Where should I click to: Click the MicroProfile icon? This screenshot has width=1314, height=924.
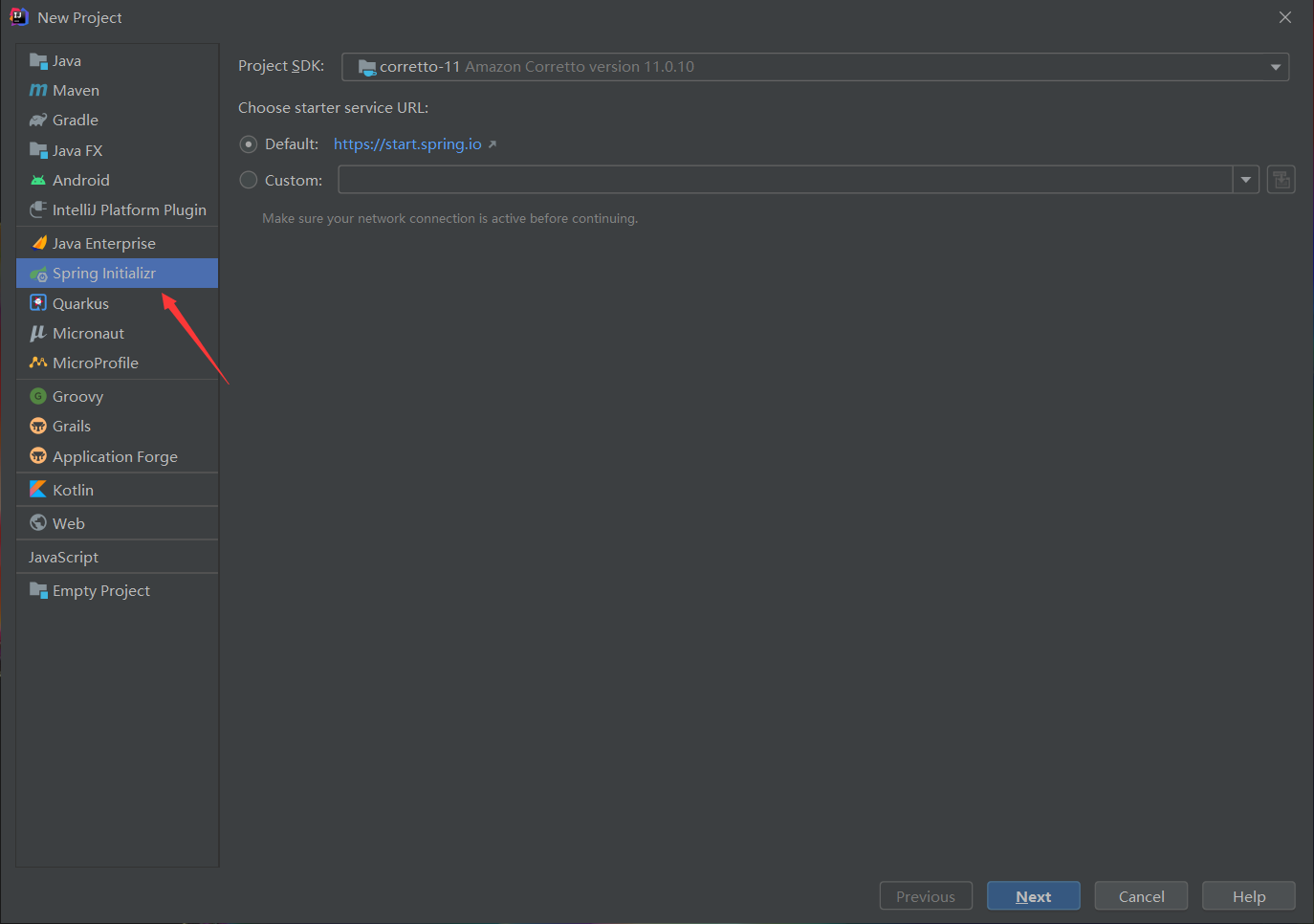38,363
